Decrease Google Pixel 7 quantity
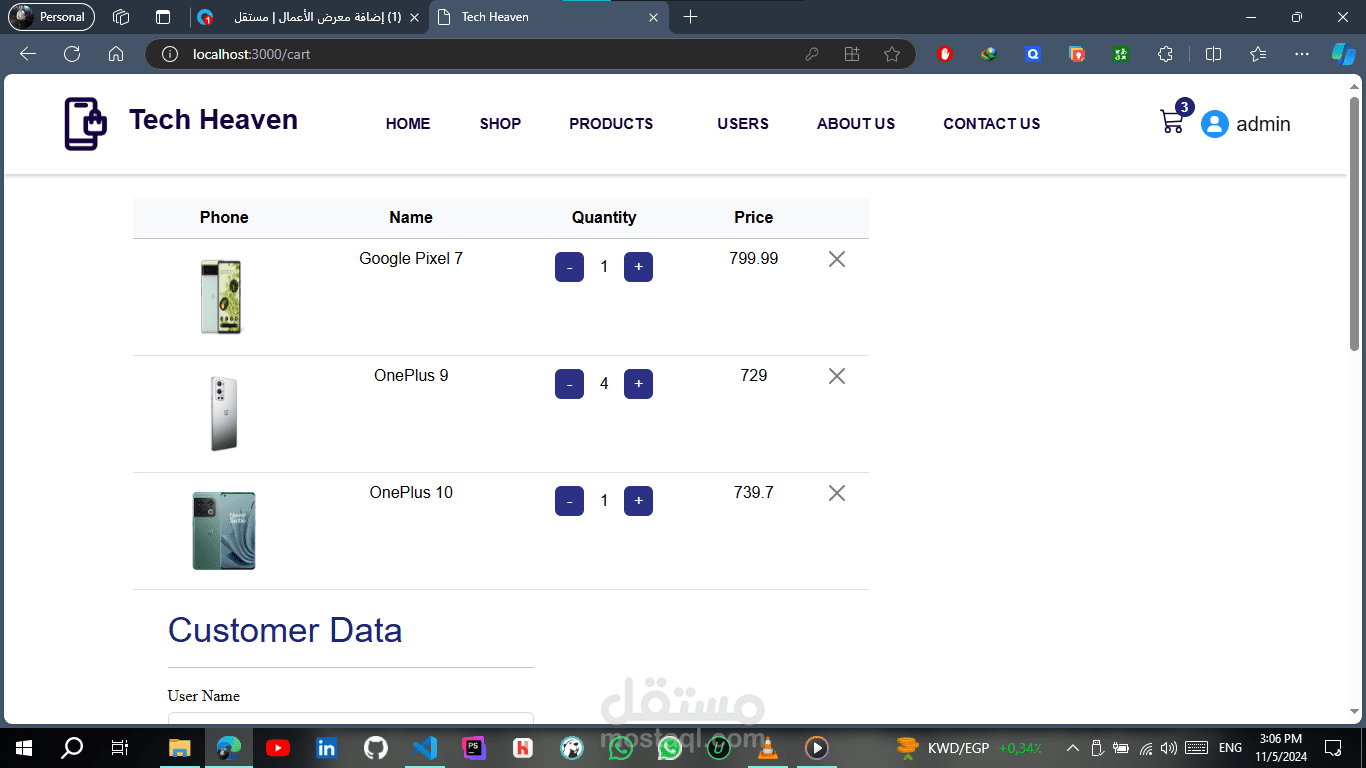The height and width of the screenshot is (768, 1366). pyautogui.click(x=569, y=267)
